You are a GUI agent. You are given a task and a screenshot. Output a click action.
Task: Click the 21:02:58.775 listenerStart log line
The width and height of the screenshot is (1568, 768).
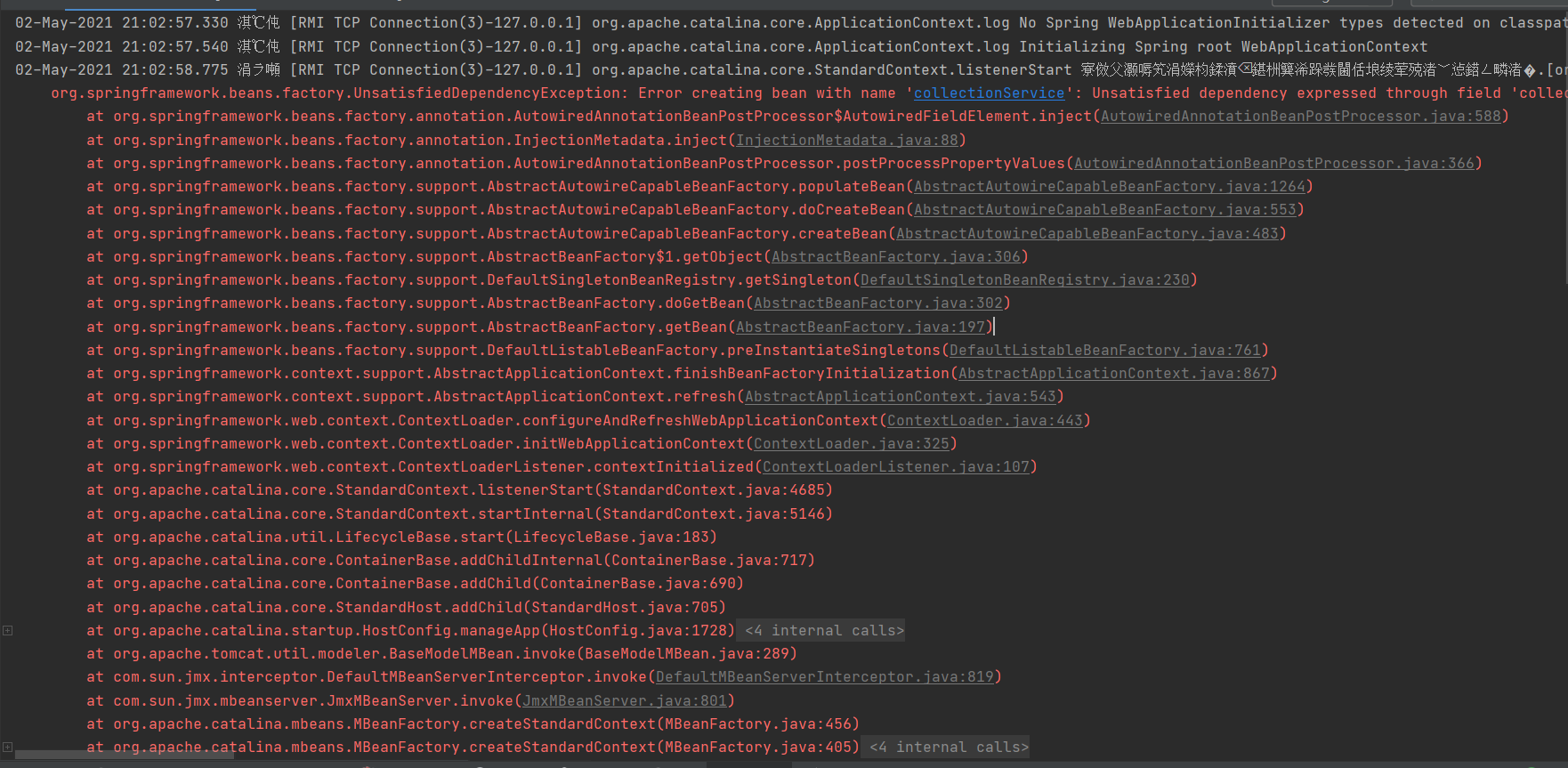tap(791, 69)
